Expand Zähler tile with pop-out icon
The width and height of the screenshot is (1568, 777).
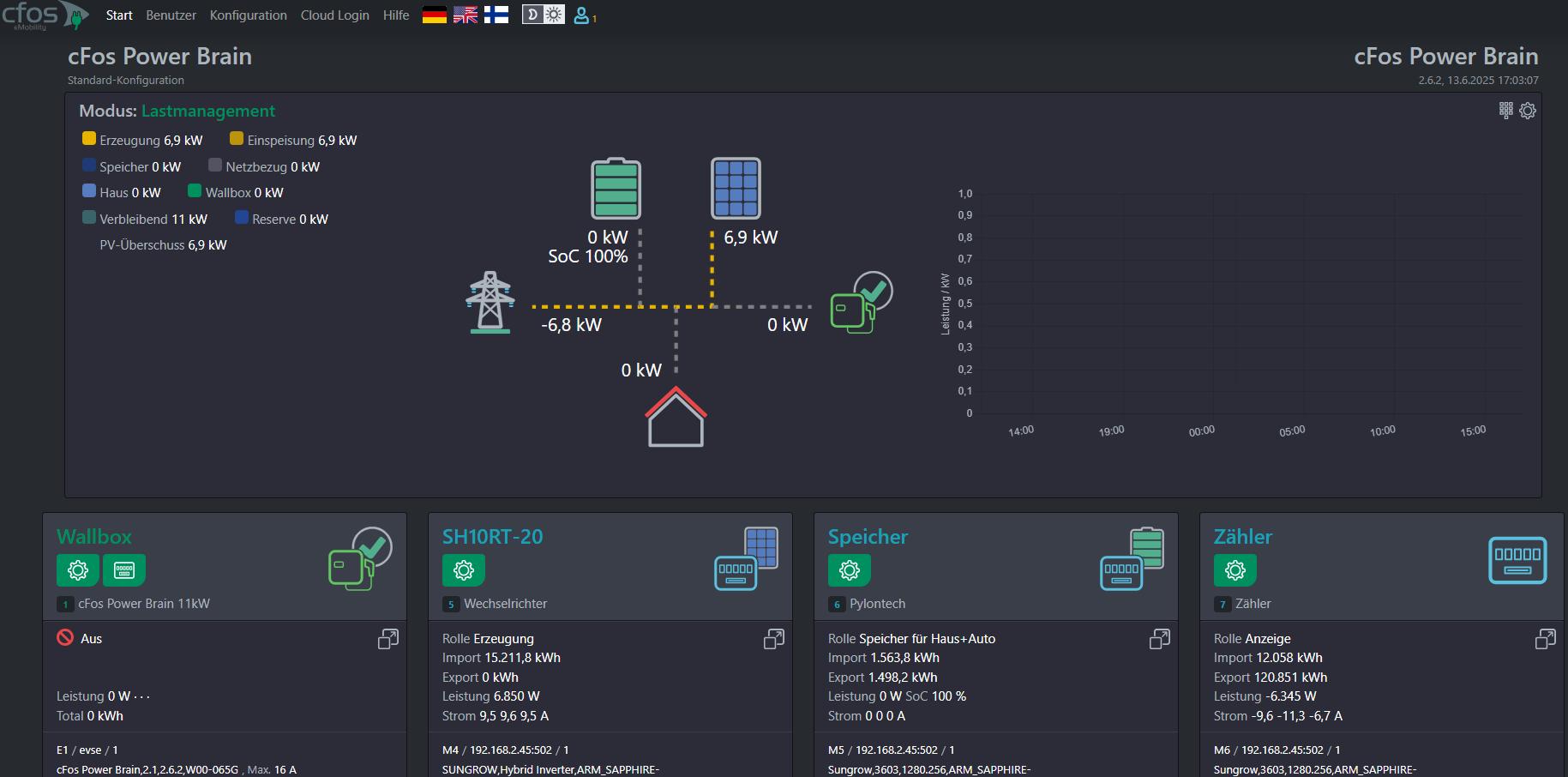pos(1546,639)
